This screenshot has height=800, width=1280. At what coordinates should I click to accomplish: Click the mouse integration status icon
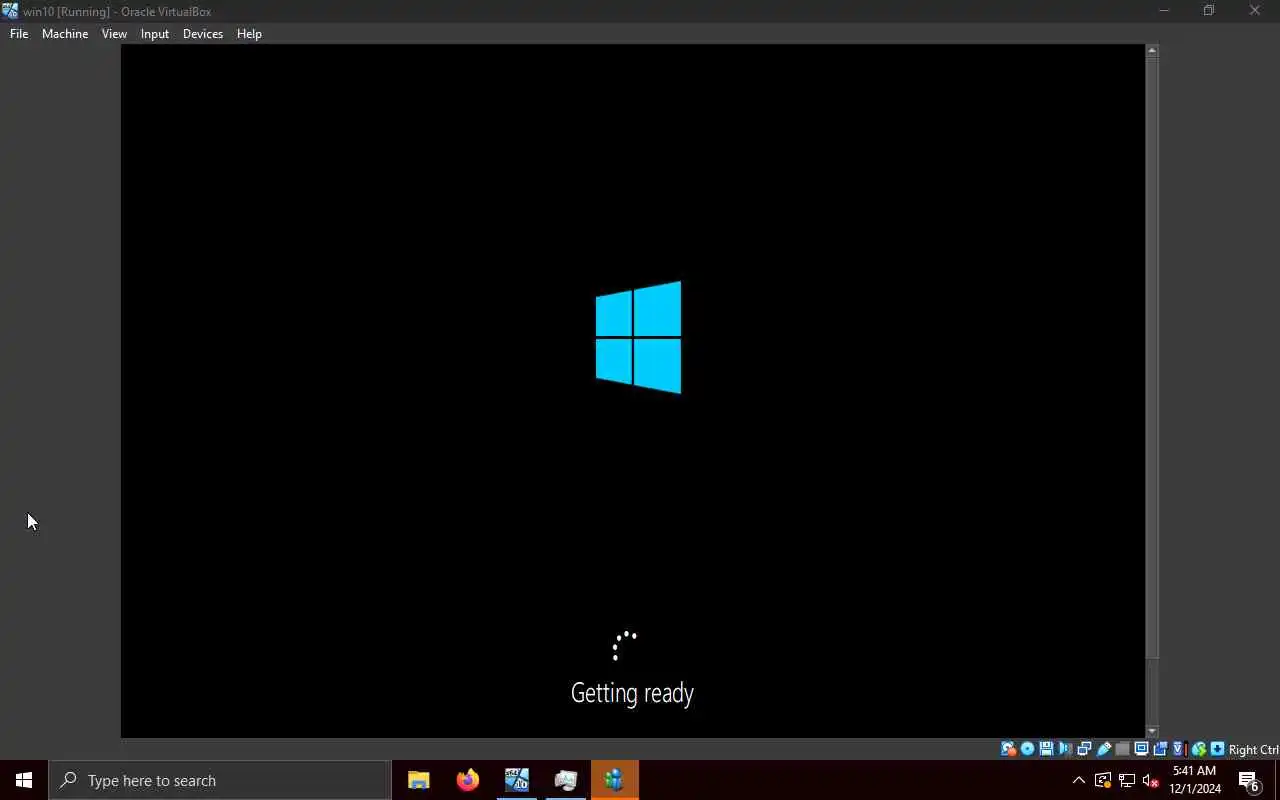point(1199,749)
